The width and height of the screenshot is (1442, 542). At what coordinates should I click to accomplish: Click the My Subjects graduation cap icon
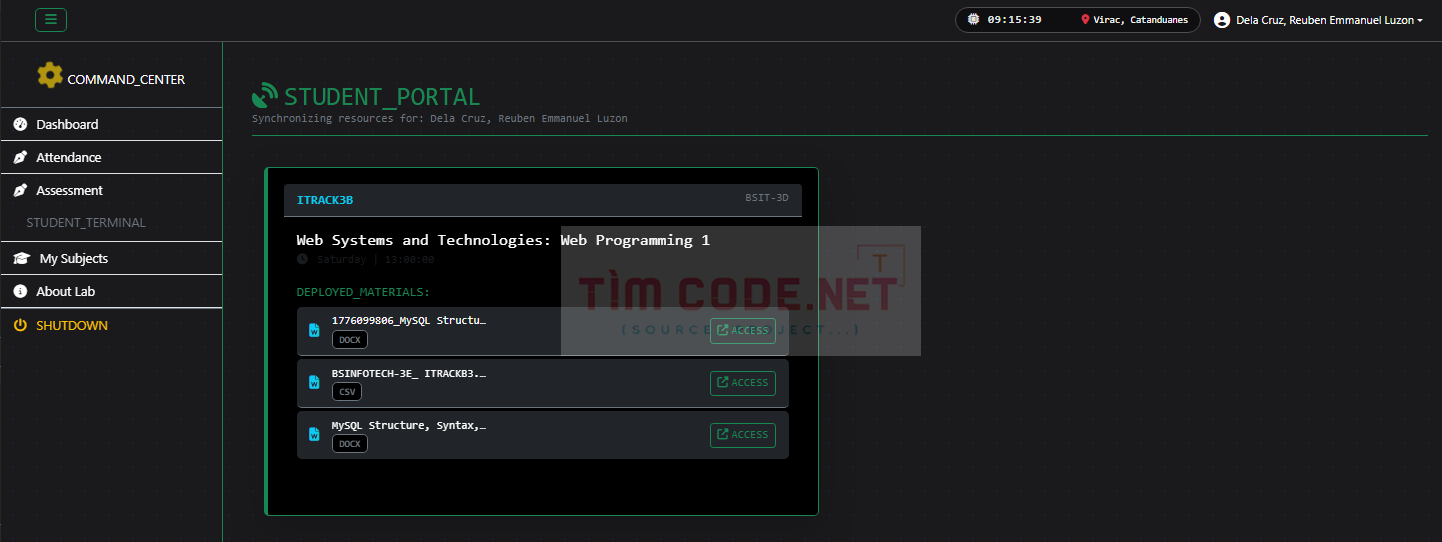(x=21, y=258)
